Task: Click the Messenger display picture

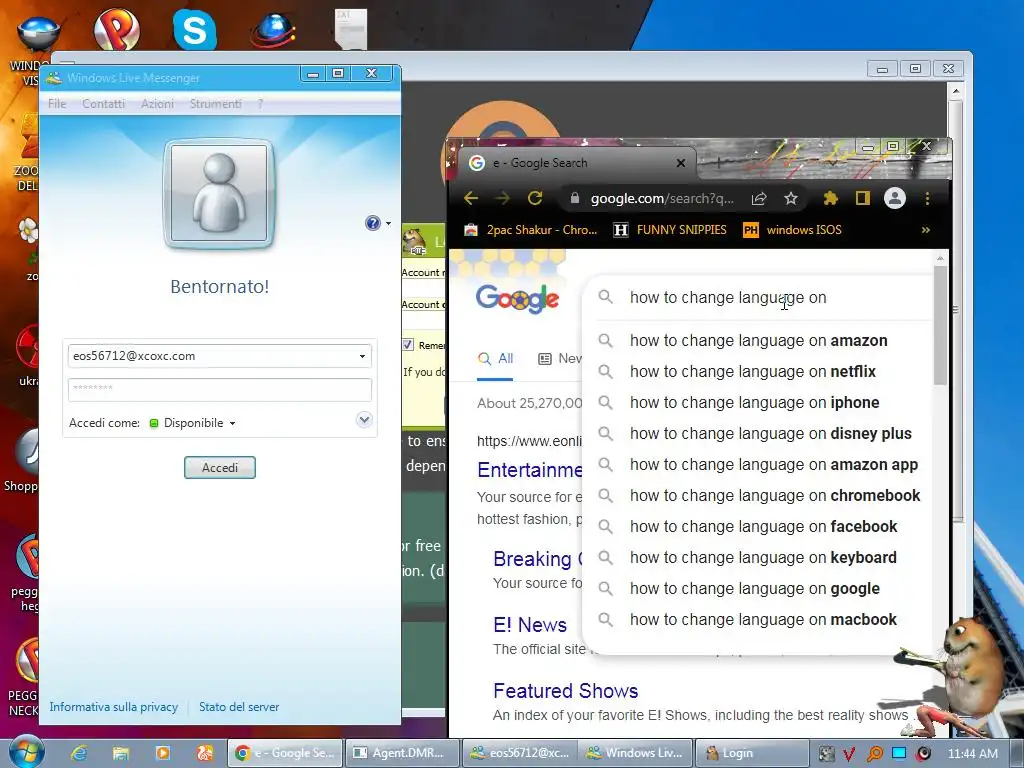Action: pos(219,193)
